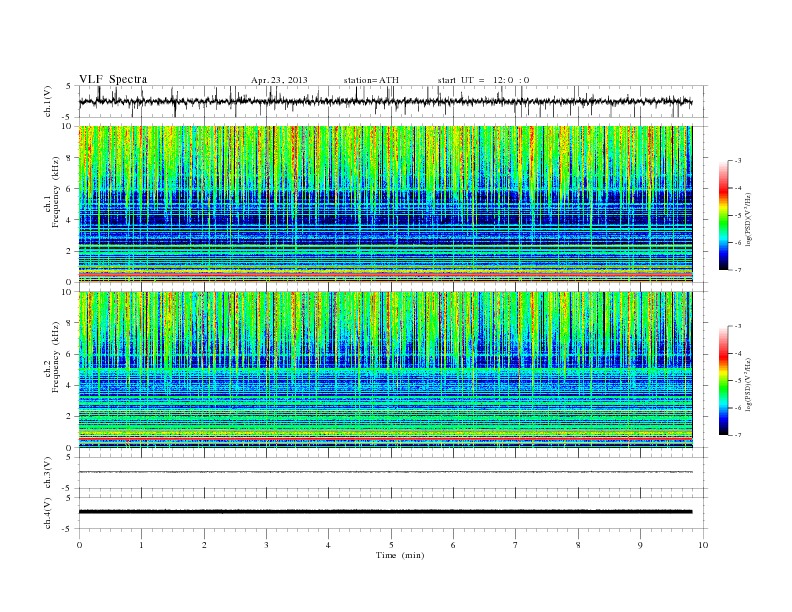Click the ch.1 waveform trace panel

(393, 101)
